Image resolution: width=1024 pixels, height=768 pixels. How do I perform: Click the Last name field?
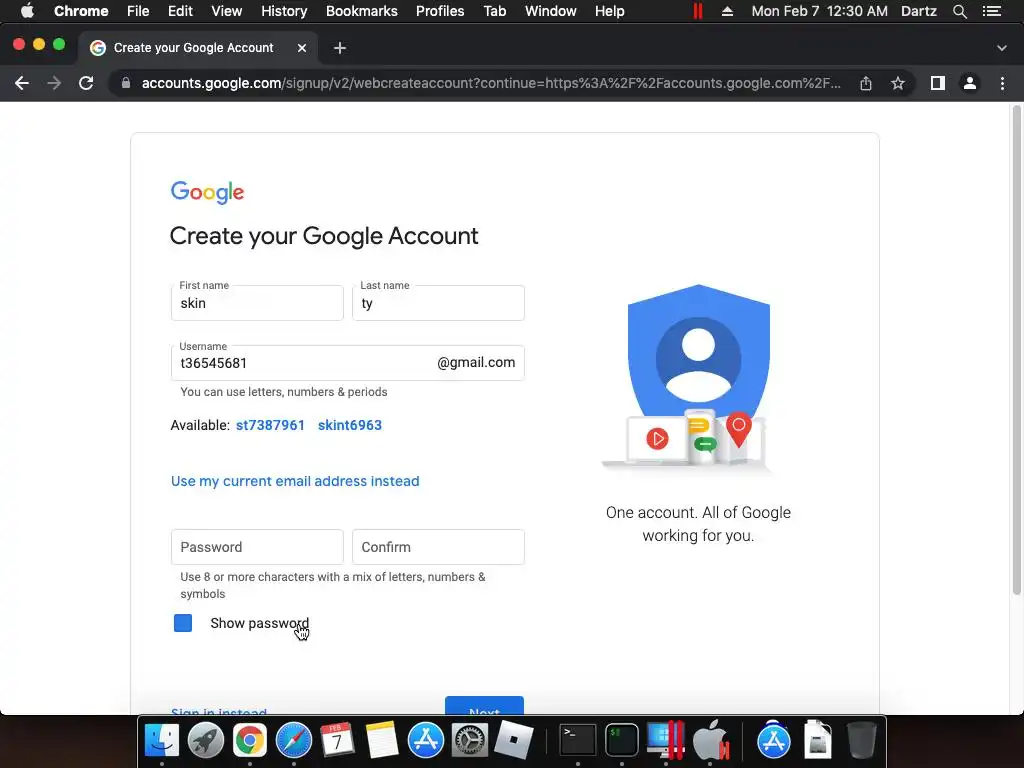pos(438,303)
